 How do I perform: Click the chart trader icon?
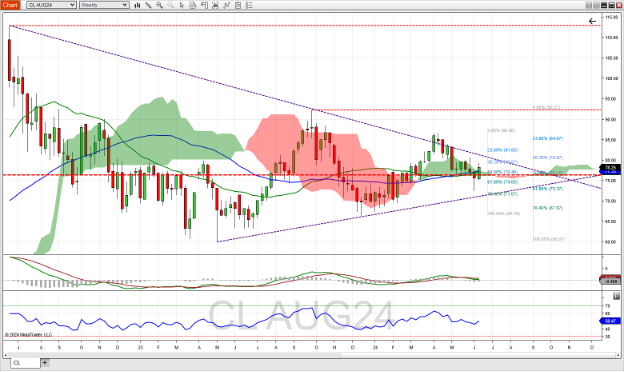coord(204,5)
